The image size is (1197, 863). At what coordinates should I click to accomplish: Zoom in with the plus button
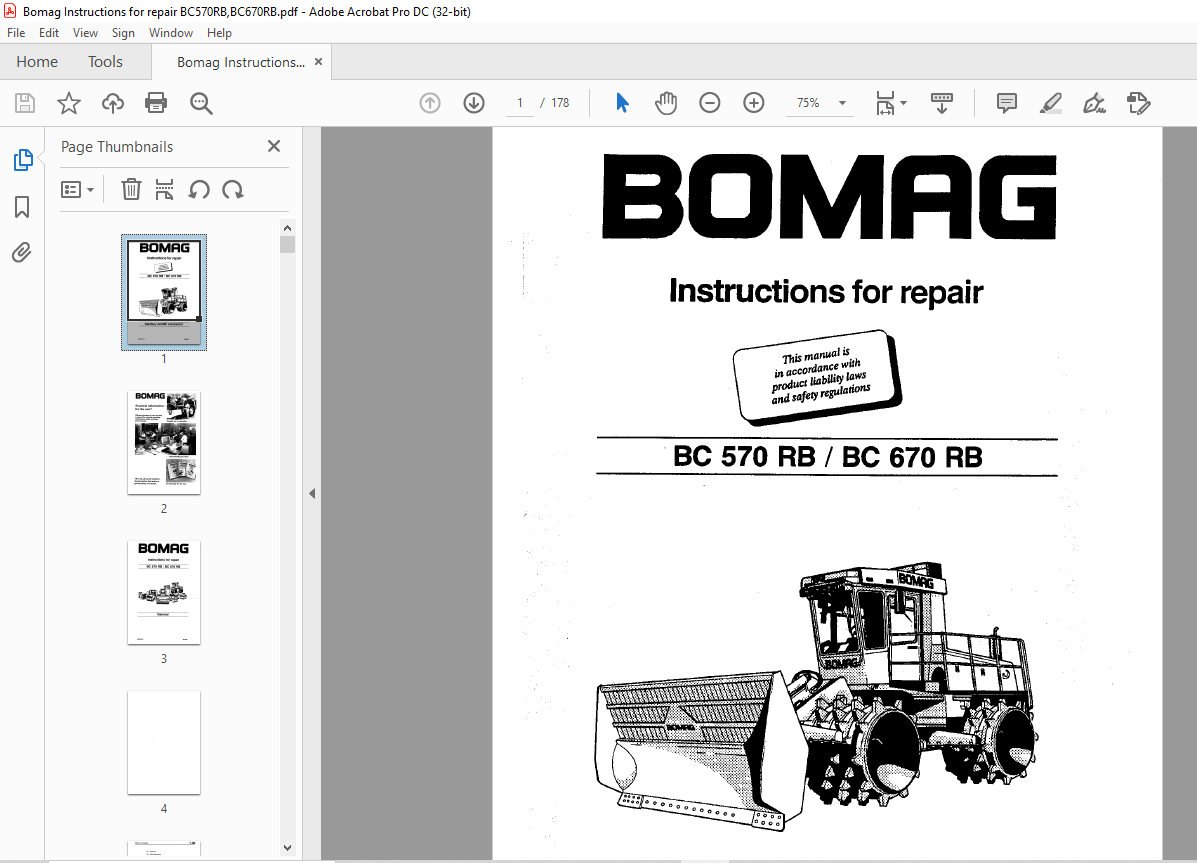click(x=753, y=103)
